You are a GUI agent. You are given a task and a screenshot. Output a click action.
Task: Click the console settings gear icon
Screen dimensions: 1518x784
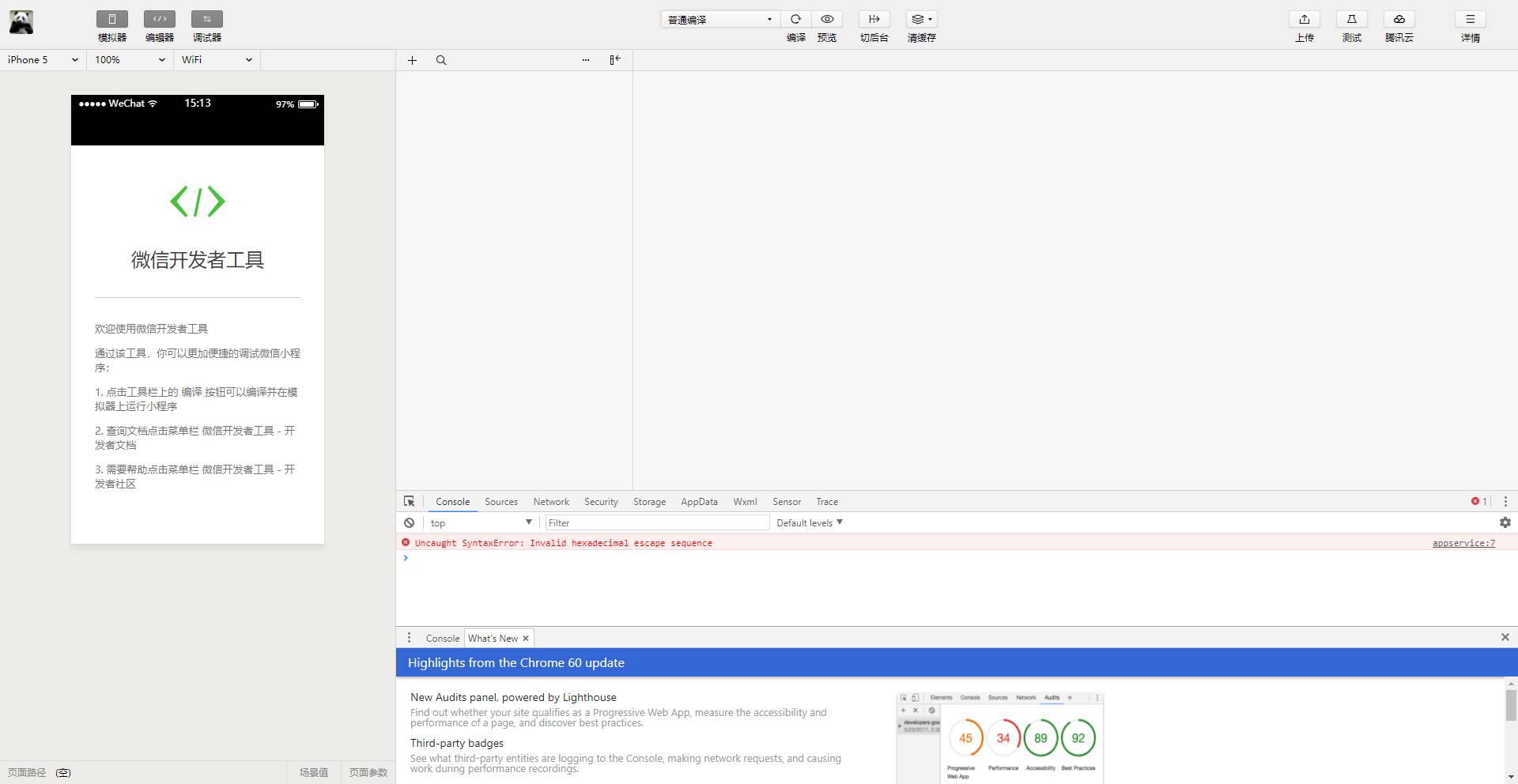(x=1505, y=522)
